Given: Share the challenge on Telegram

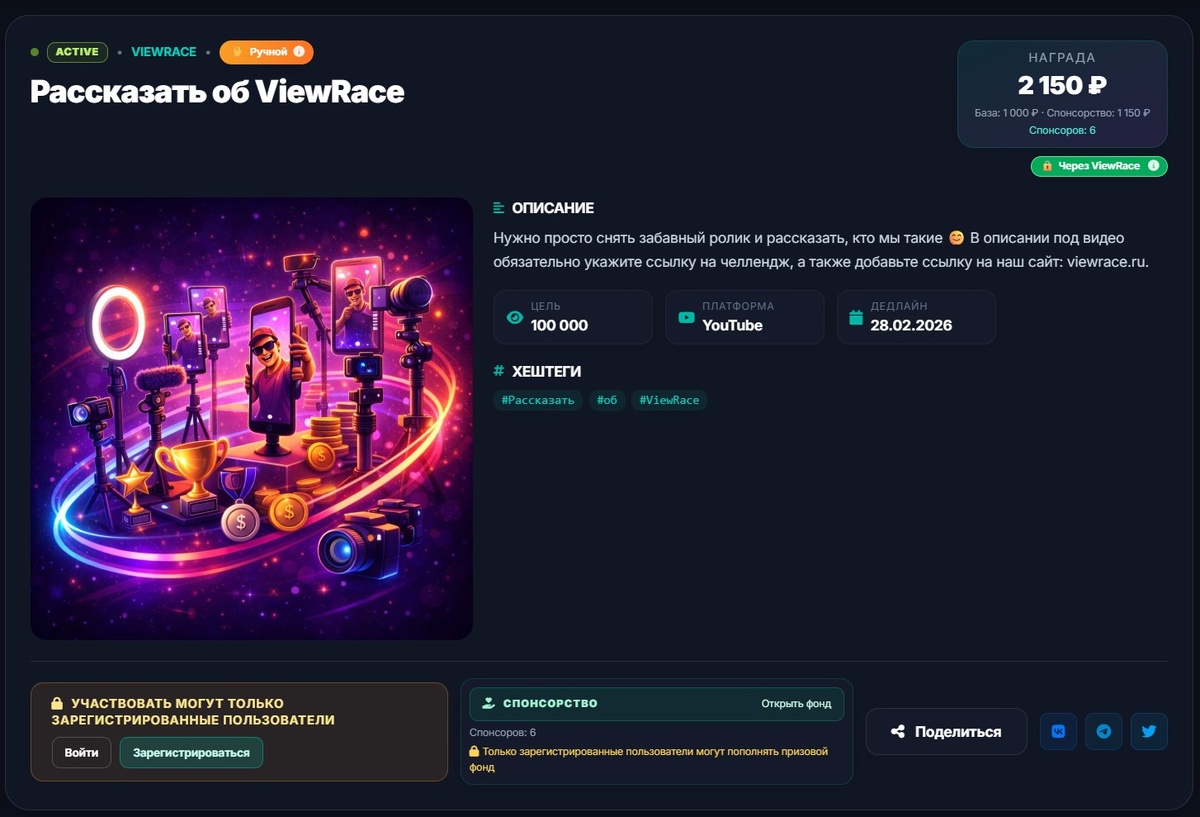Looking at the screenshot, I should pyautogui.click(x=1103, y=731).
